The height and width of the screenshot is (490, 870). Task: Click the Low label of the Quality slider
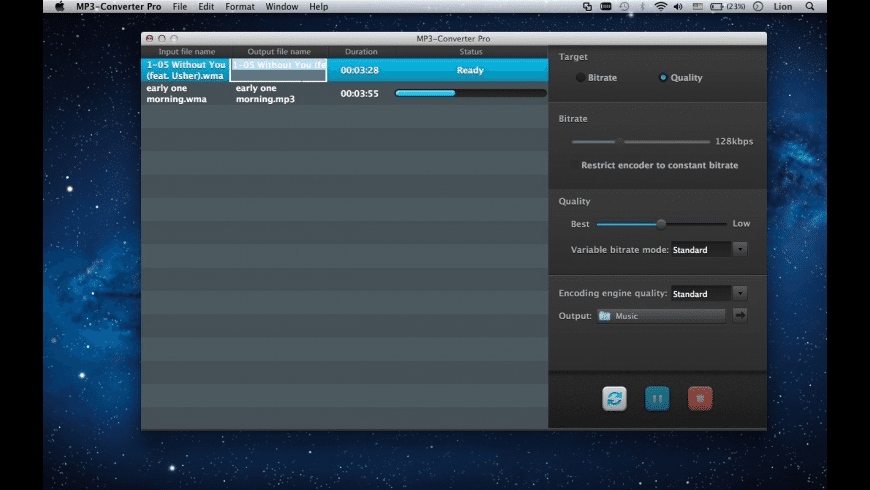pos(741,224)
